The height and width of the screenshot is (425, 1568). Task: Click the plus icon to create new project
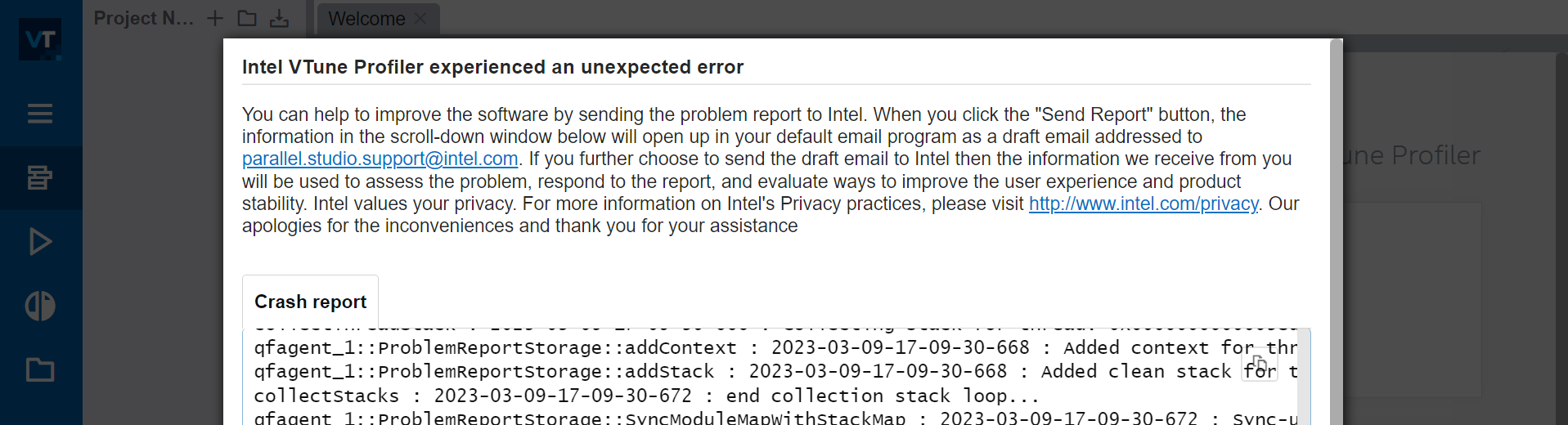[x=215, y=18]
